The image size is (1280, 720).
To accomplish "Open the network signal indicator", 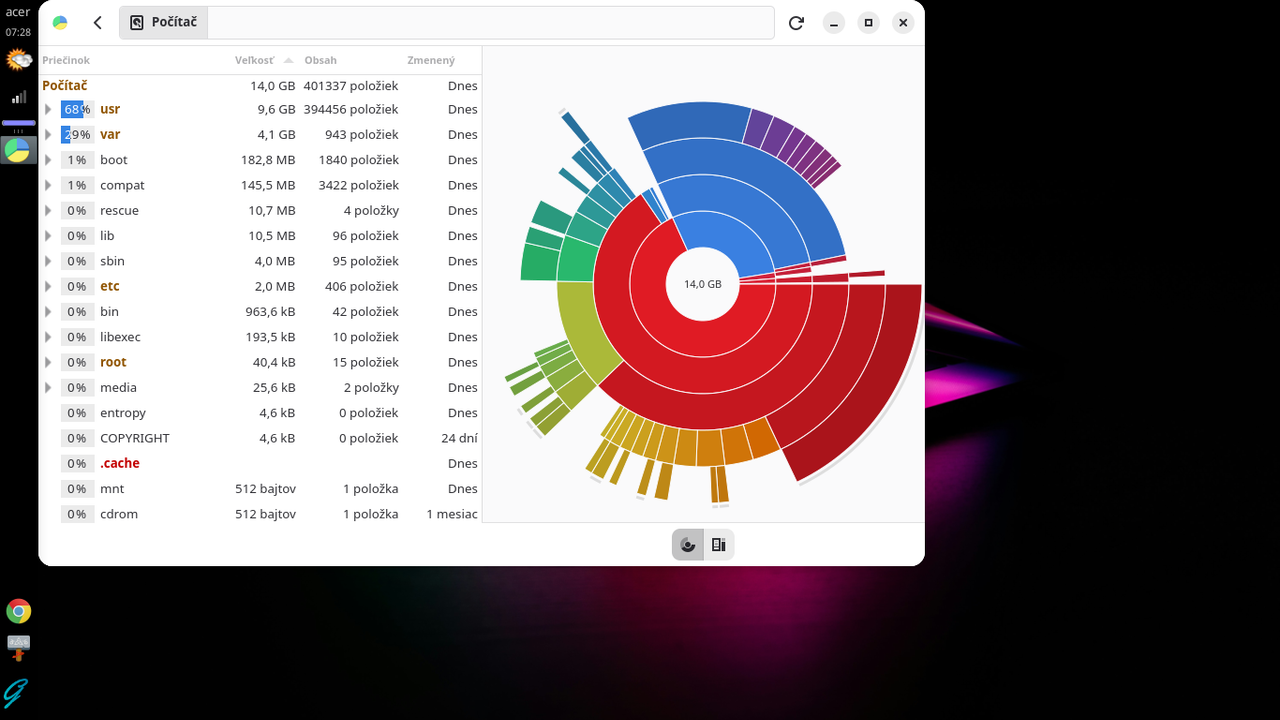I will click(x=18, y=97).
